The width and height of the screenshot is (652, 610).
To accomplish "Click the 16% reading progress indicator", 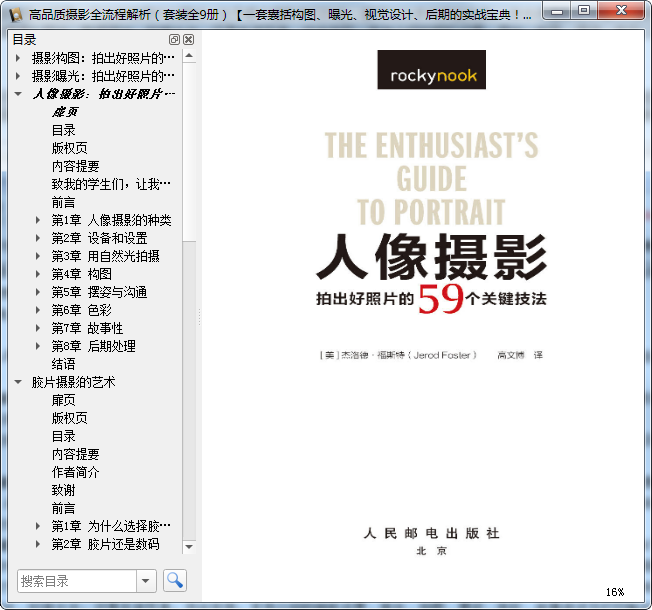I will (615, 592).
